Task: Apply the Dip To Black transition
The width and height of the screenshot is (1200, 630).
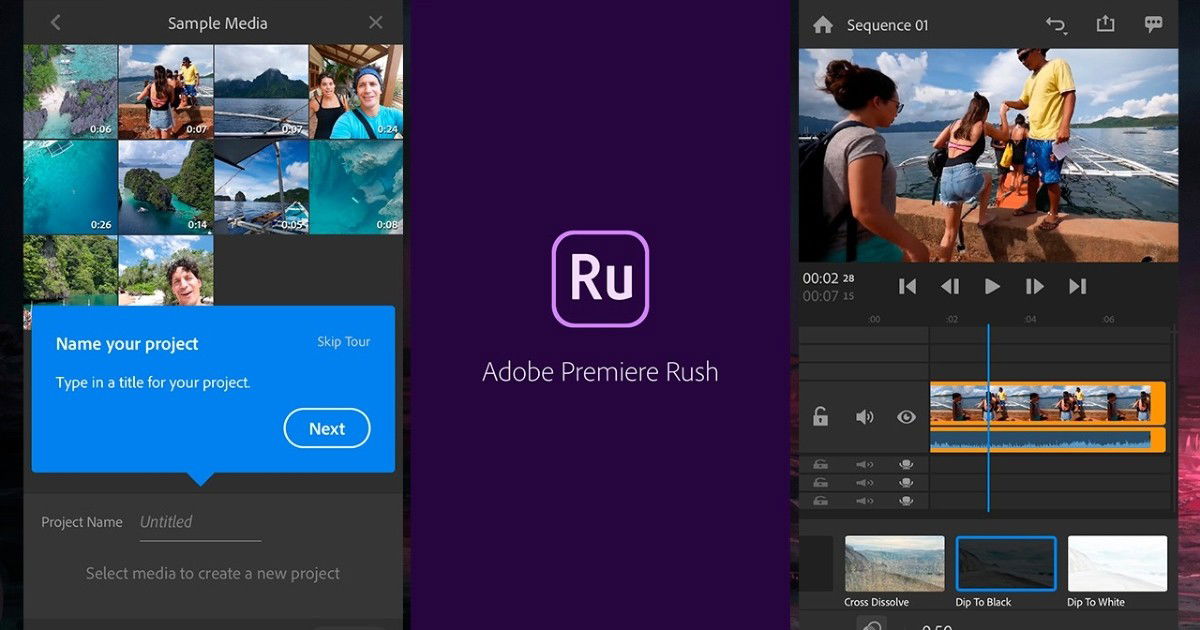Action: [x=1006, y=572]
